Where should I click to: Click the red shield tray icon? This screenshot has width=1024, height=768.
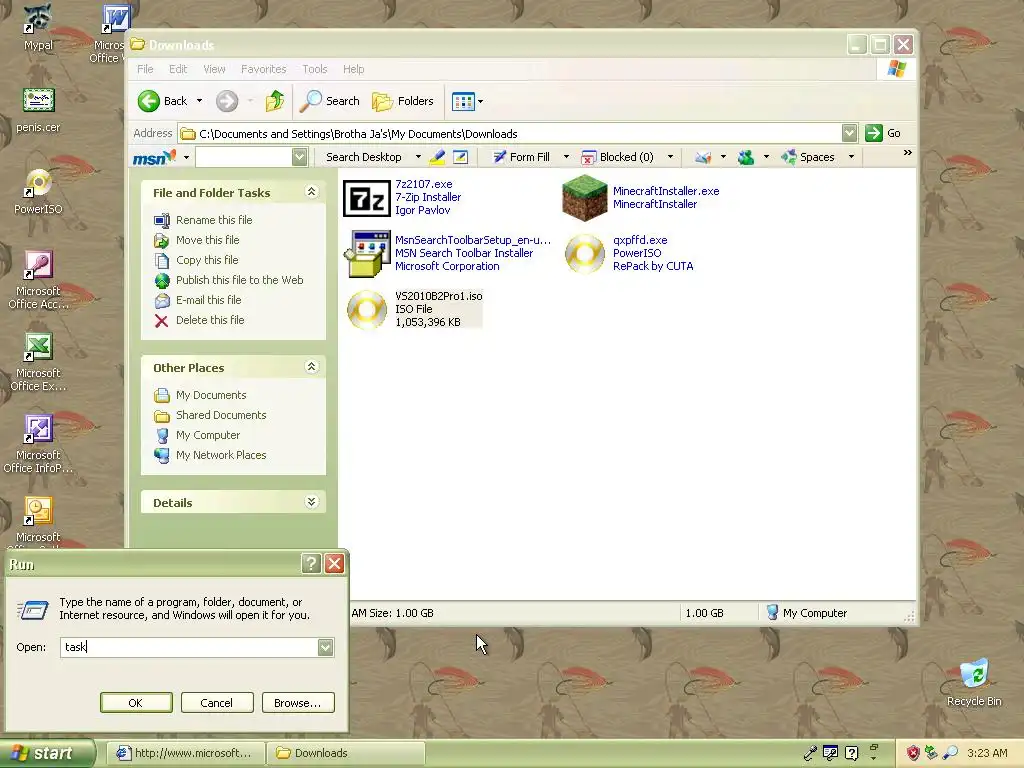tap(913, 753)
